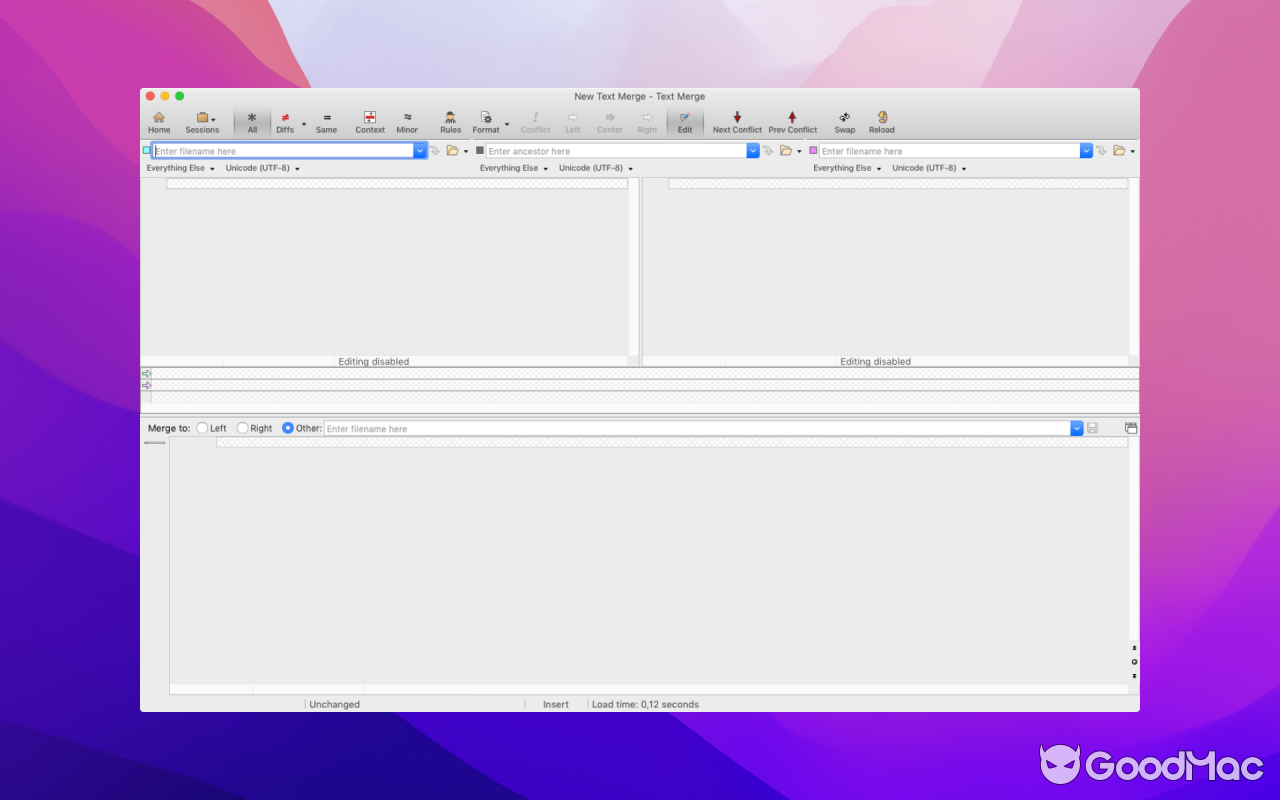Click the Home icon in the toolbar
1280x800 pixels.
point(159,120)
